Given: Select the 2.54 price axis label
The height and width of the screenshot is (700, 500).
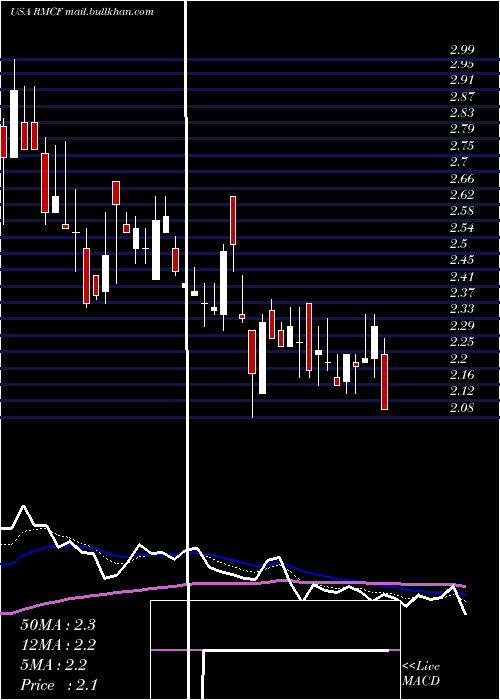Looking at the screenshot, I should point(462,228).
